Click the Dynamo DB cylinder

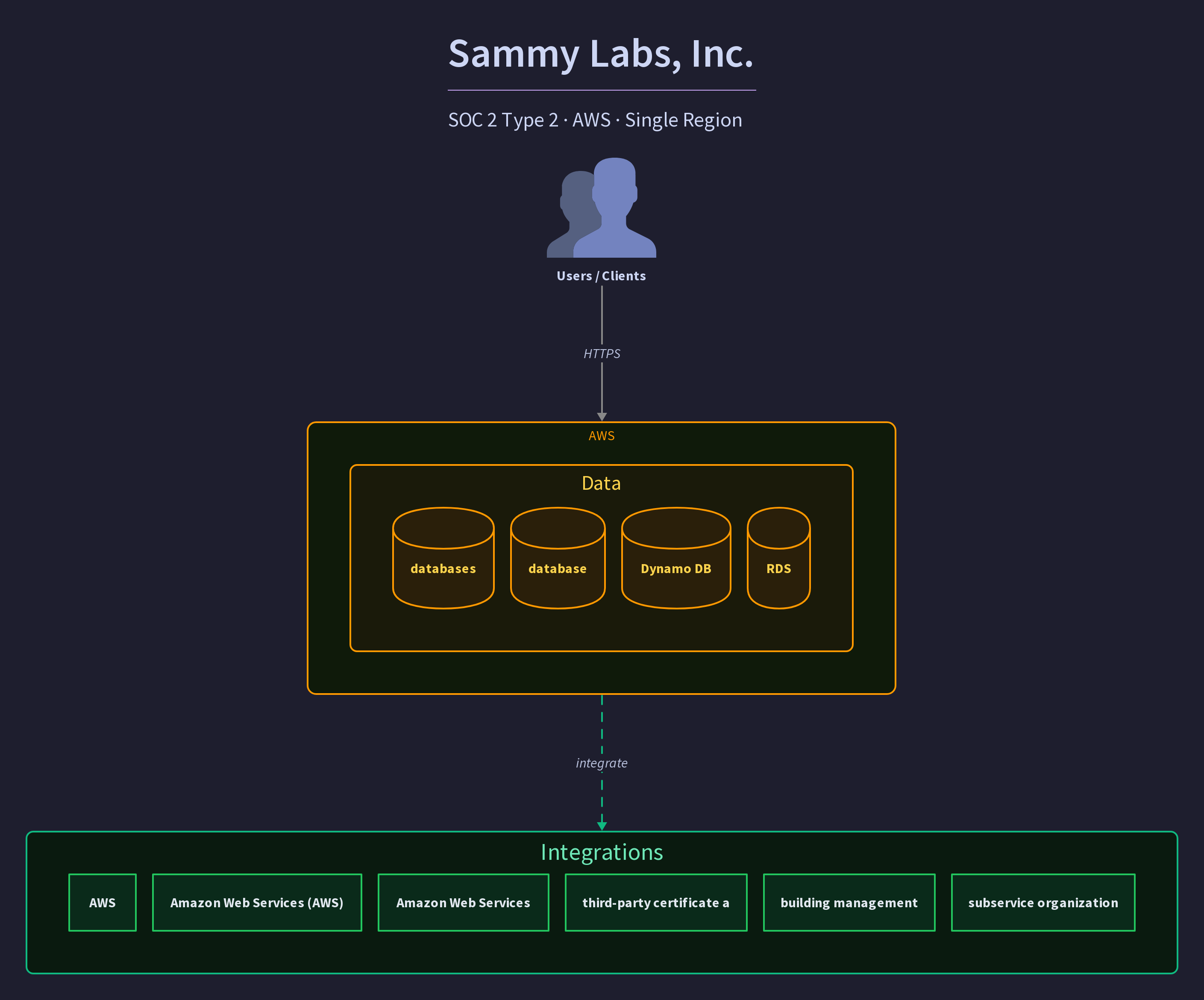pos(676,558)
